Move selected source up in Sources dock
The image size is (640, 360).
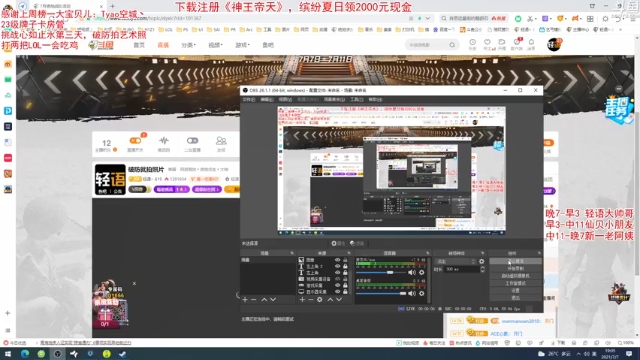click(330, 300)
